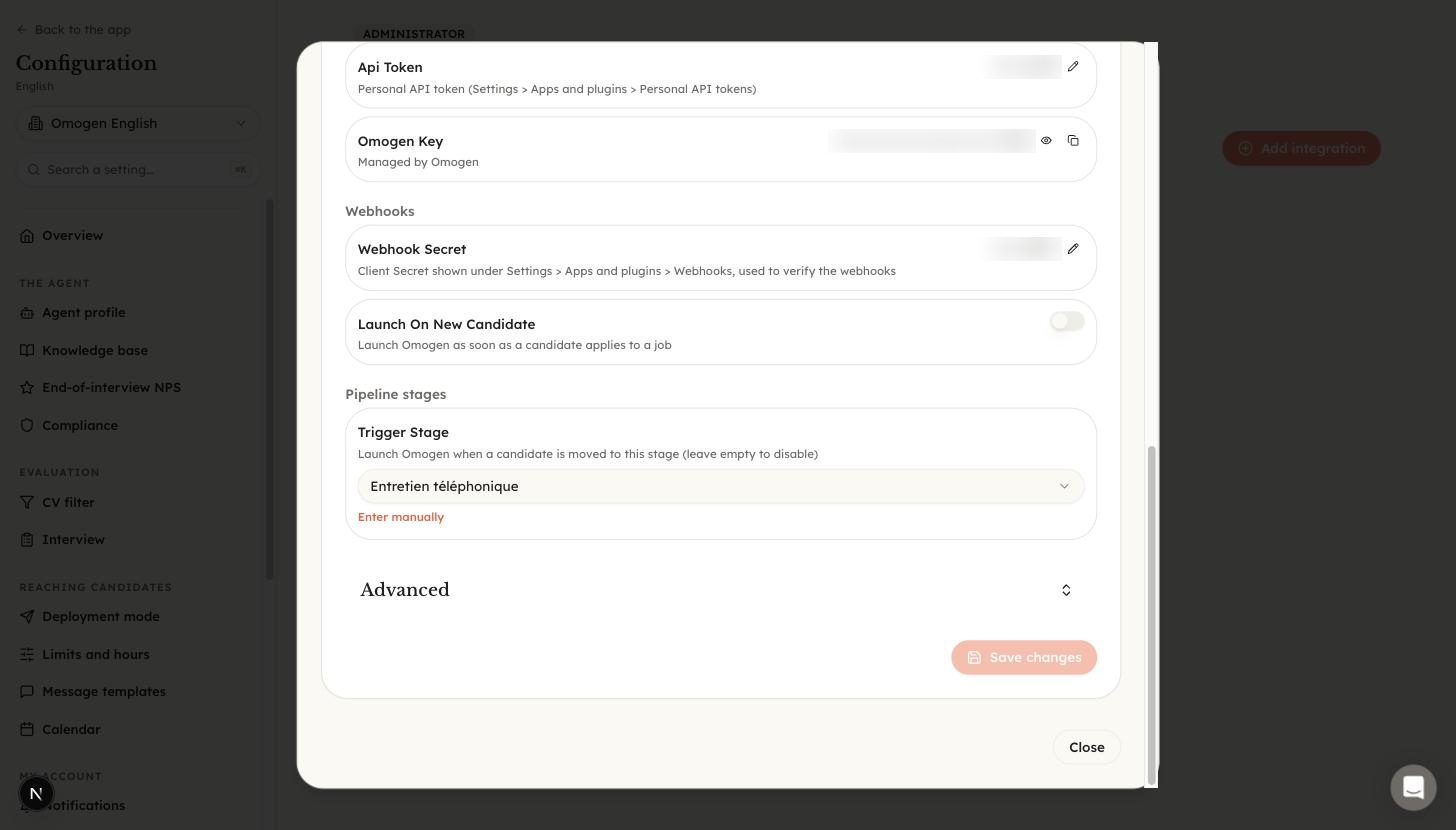Copy the Omogen Key to clipboard
This screenshot has width=1456, height=830.
(x=1073, y=141)
